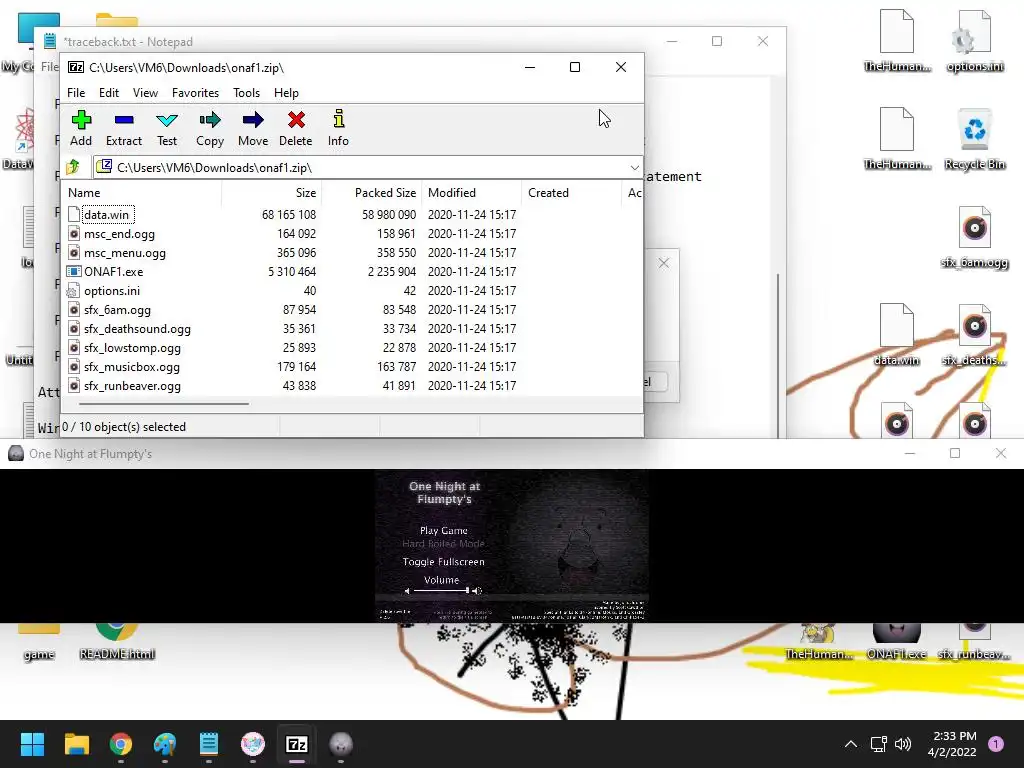This screenshot has width=1024, height=768.
Task: Switch to Notepad in the taskbar
Action: tap(209, 744)
